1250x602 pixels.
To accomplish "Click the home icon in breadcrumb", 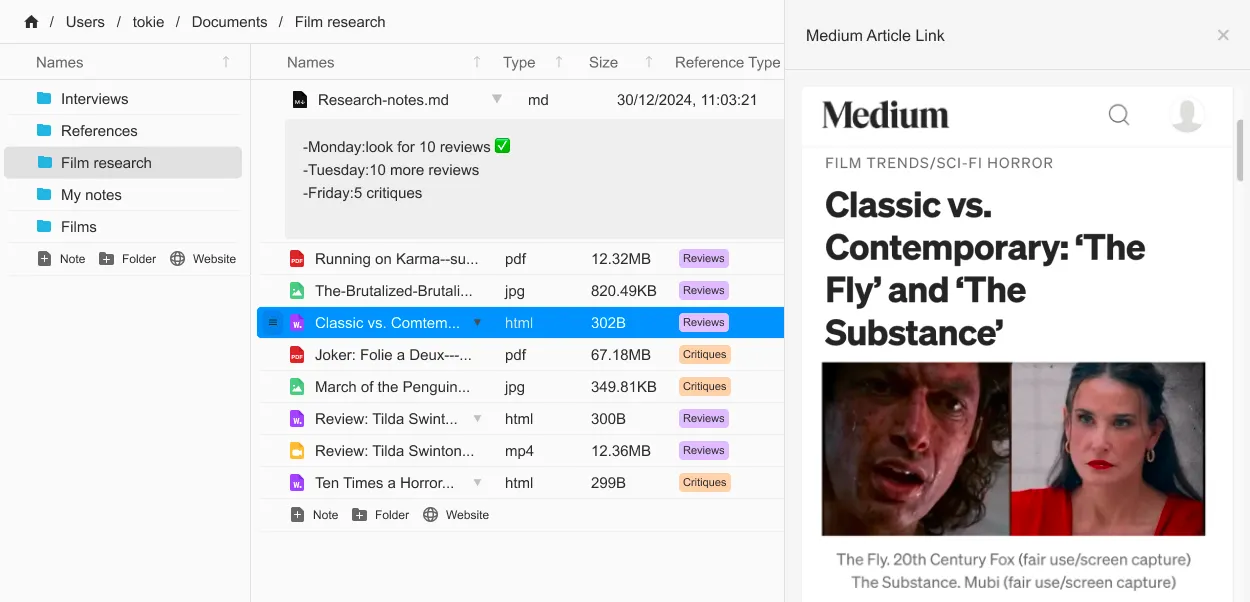I will tap(31, 22).
